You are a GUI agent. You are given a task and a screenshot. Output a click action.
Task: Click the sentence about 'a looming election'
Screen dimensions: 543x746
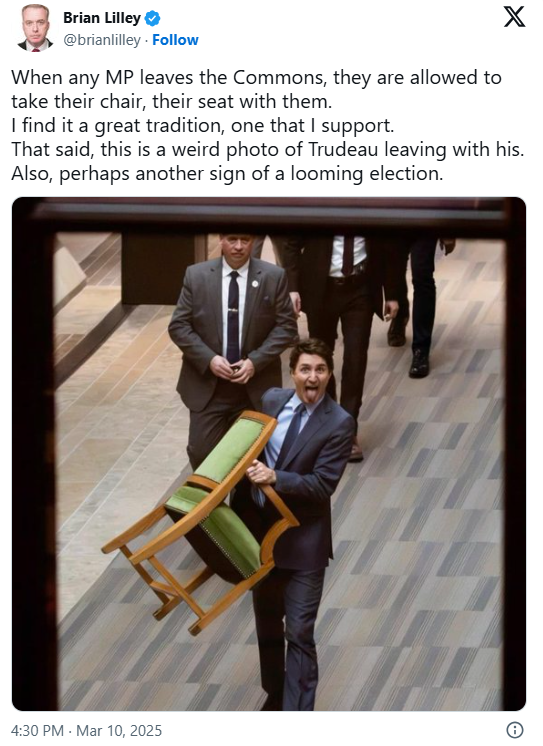[227, 174]
